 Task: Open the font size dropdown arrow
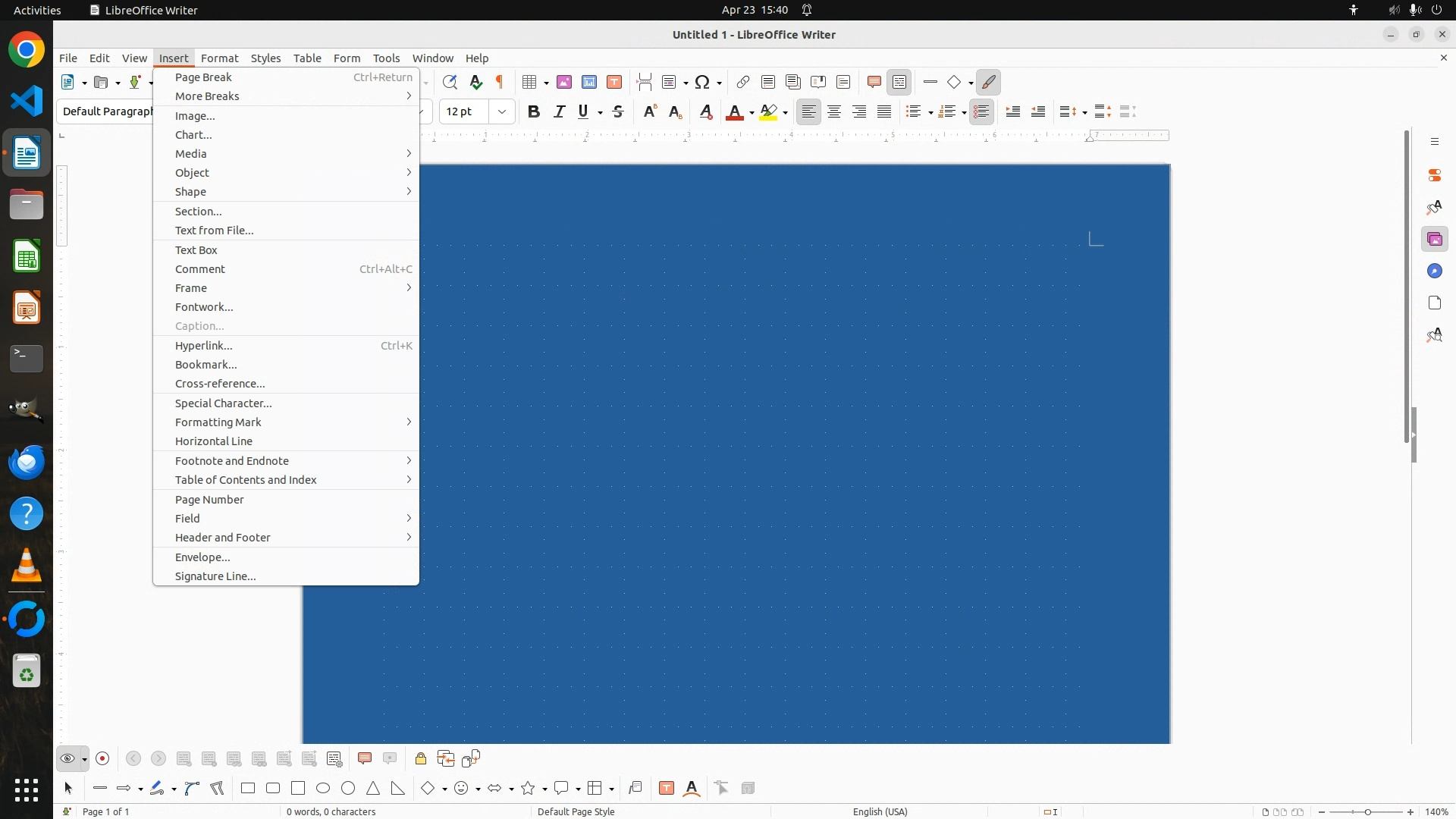[502, 112]
